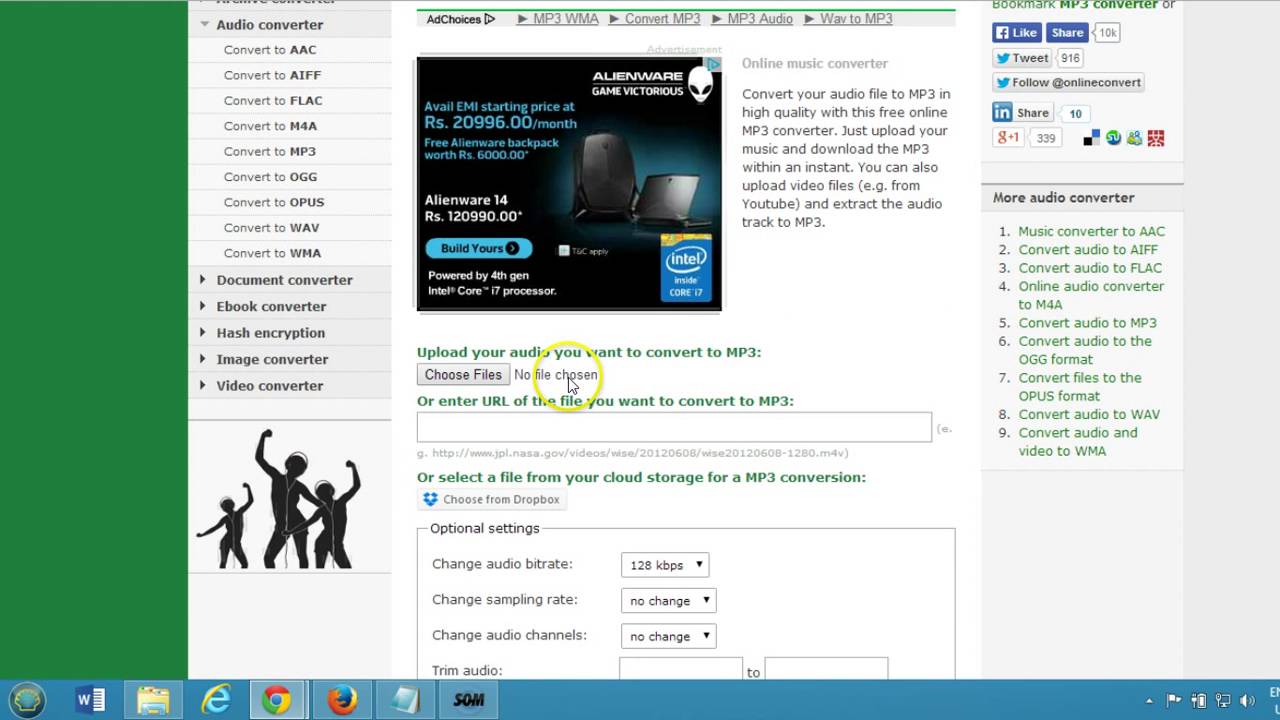Viewport: 1280px width, 720px height.
Task: Click the Facebook Like button
Action: click(x=1017, y=33)
